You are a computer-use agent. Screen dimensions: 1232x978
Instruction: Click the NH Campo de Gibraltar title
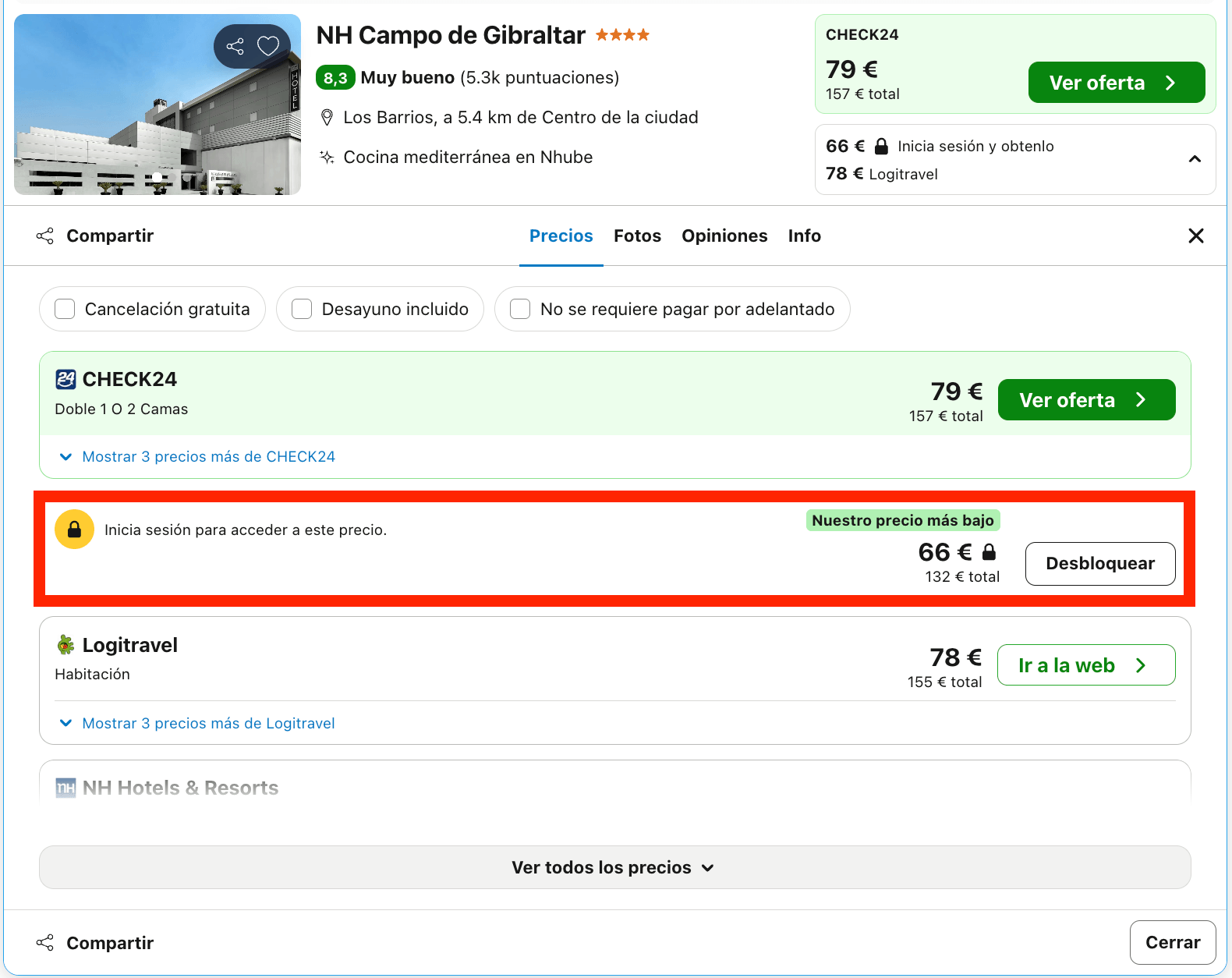pos(451,35)
